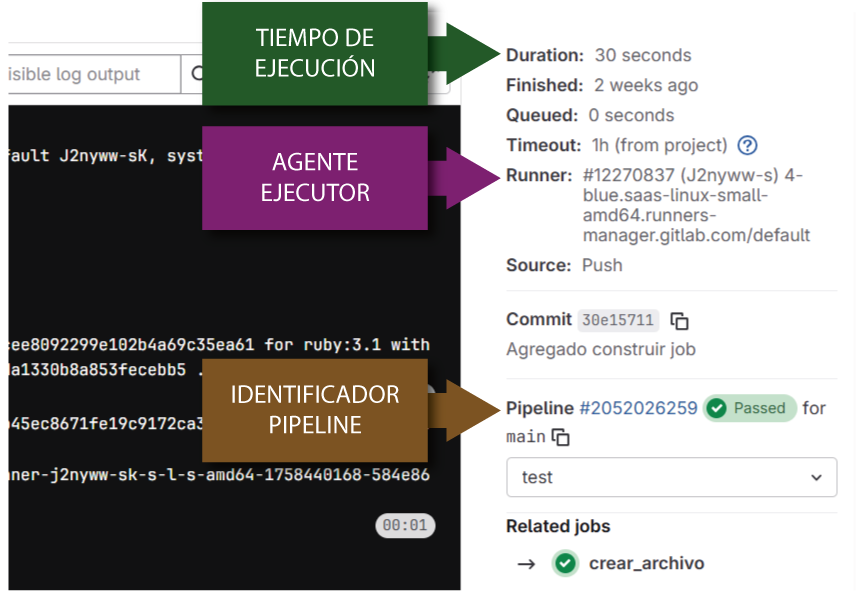Click the arrow icon before crear_archivo
The image size is (864, 603).
pos(526,564)
